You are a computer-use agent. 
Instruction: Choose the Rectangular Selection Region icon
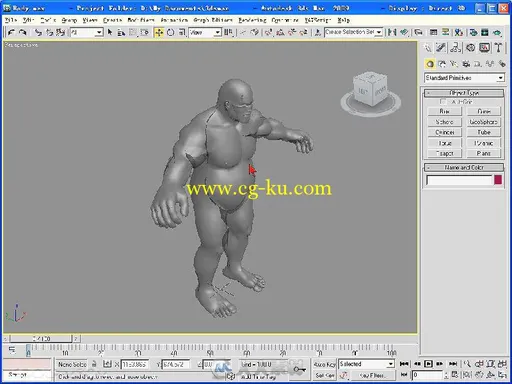coord(133,32)
